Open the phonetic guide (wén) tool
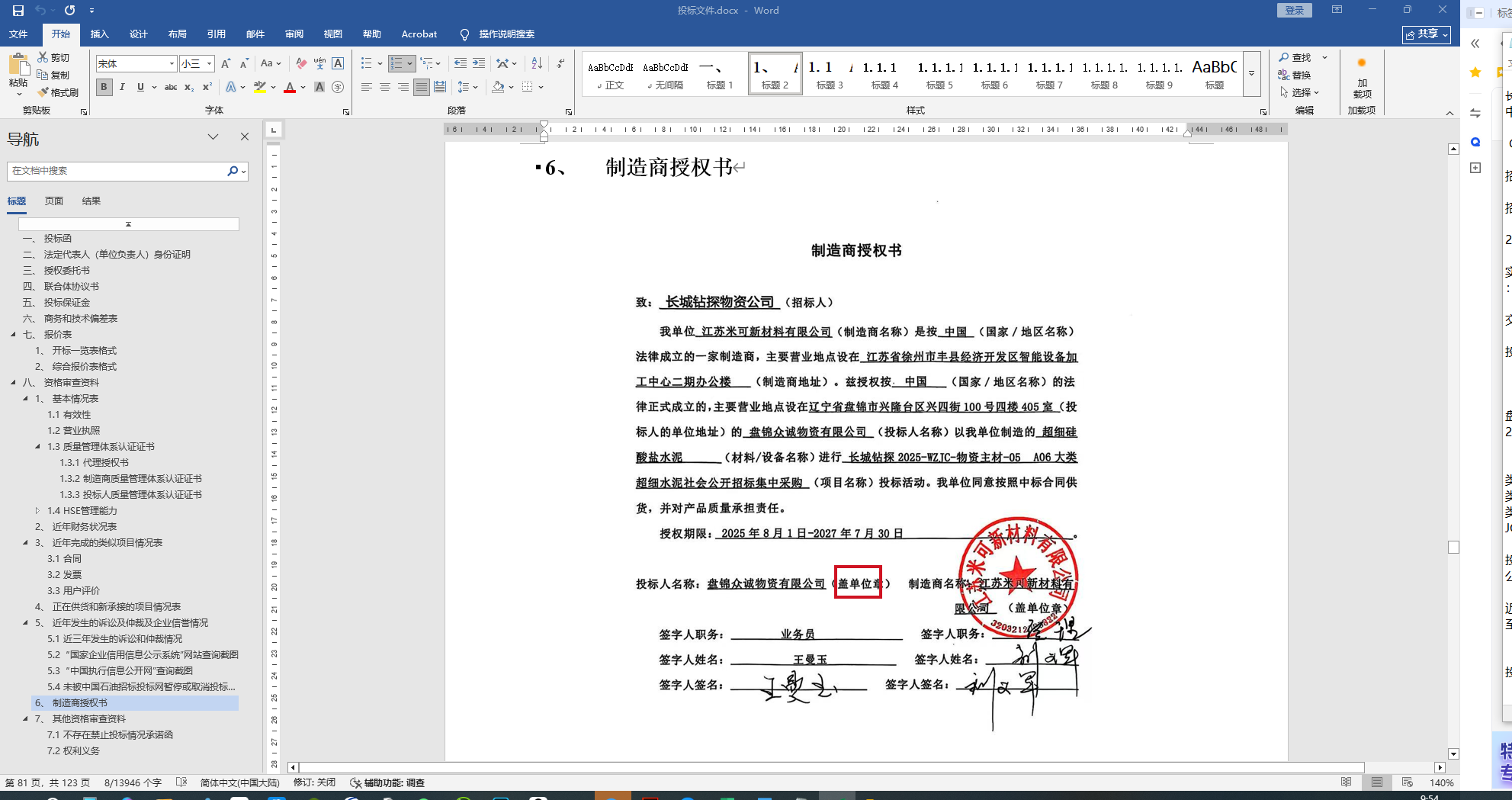This screenshot has width=1512, height=800. [x=319, y=63]
